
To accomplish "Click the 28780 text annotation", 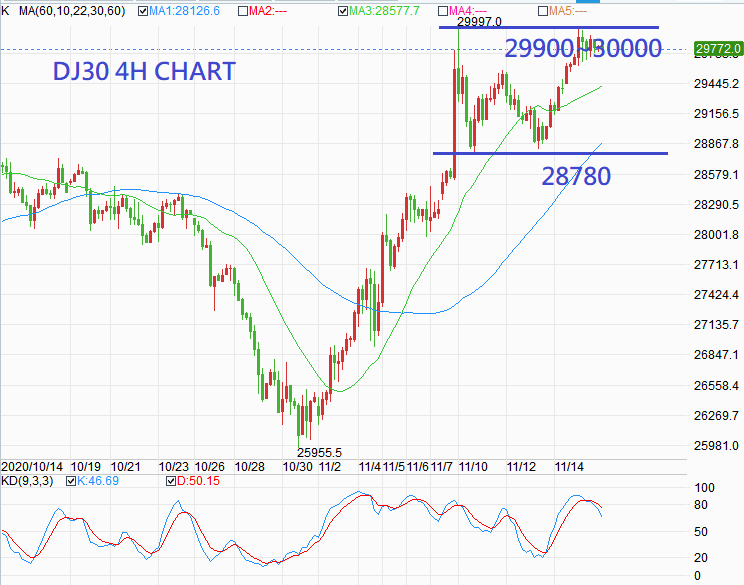I will click(576, 177).
